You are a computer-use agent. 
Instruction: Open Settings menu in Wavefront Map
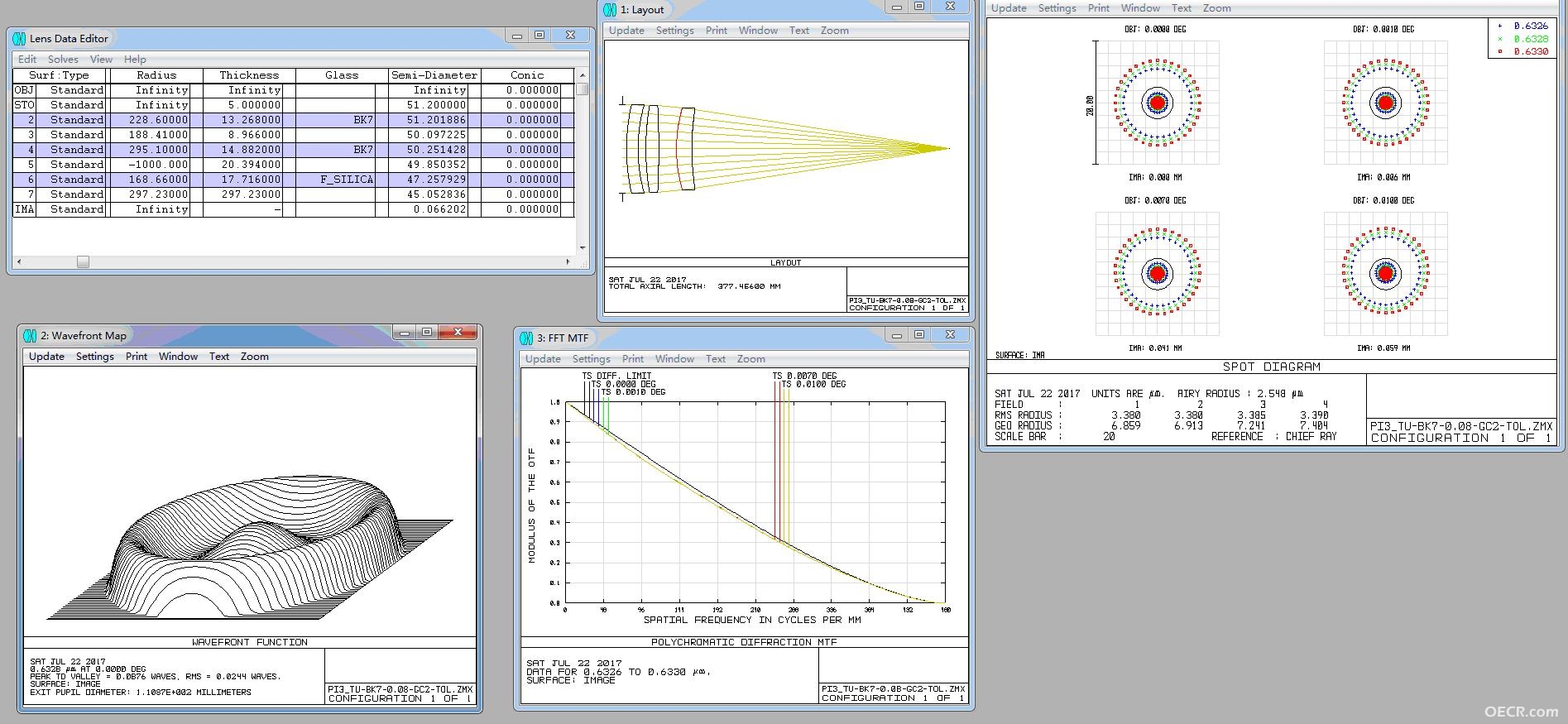pyautogui.click(x=95, y=357)
